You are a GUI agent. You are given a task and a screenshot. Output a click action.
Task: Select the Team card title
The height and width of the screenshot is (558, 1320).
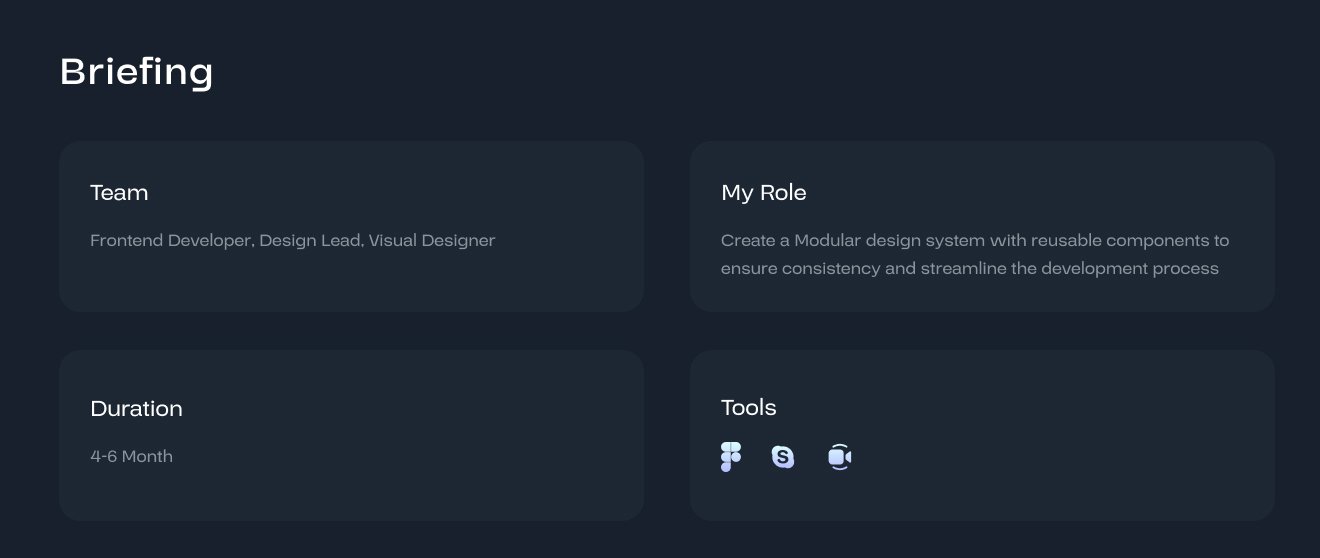point(119,193)
